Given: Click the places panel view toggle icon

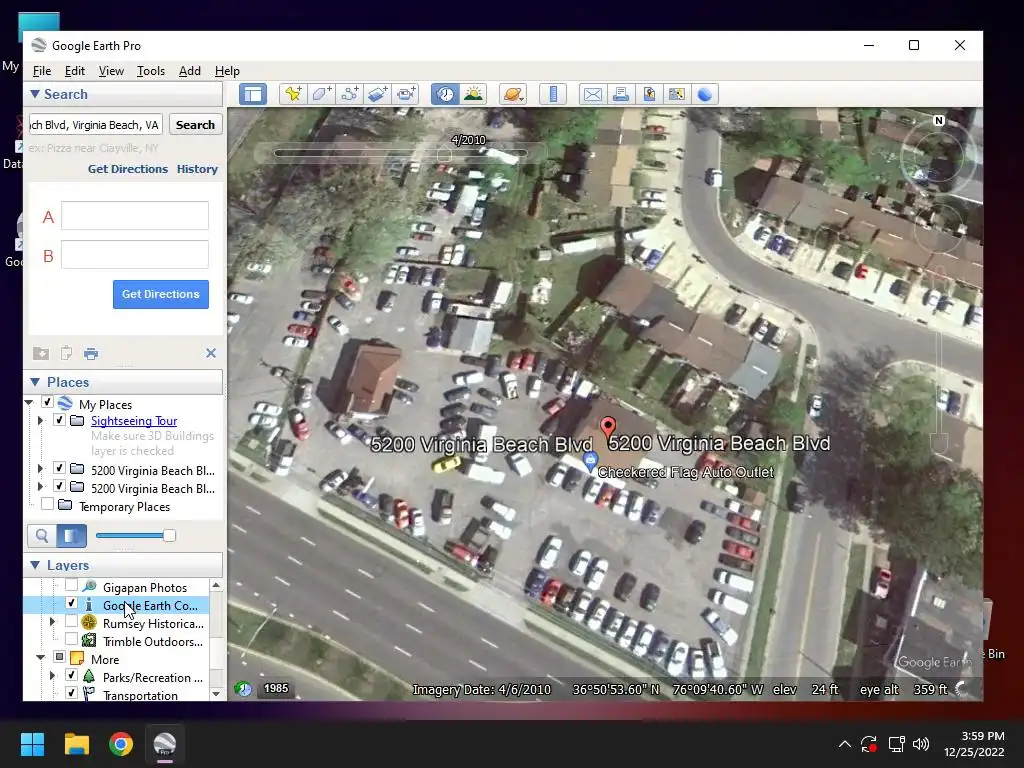Looking at the screenshot, I should (x=71, y=536).
